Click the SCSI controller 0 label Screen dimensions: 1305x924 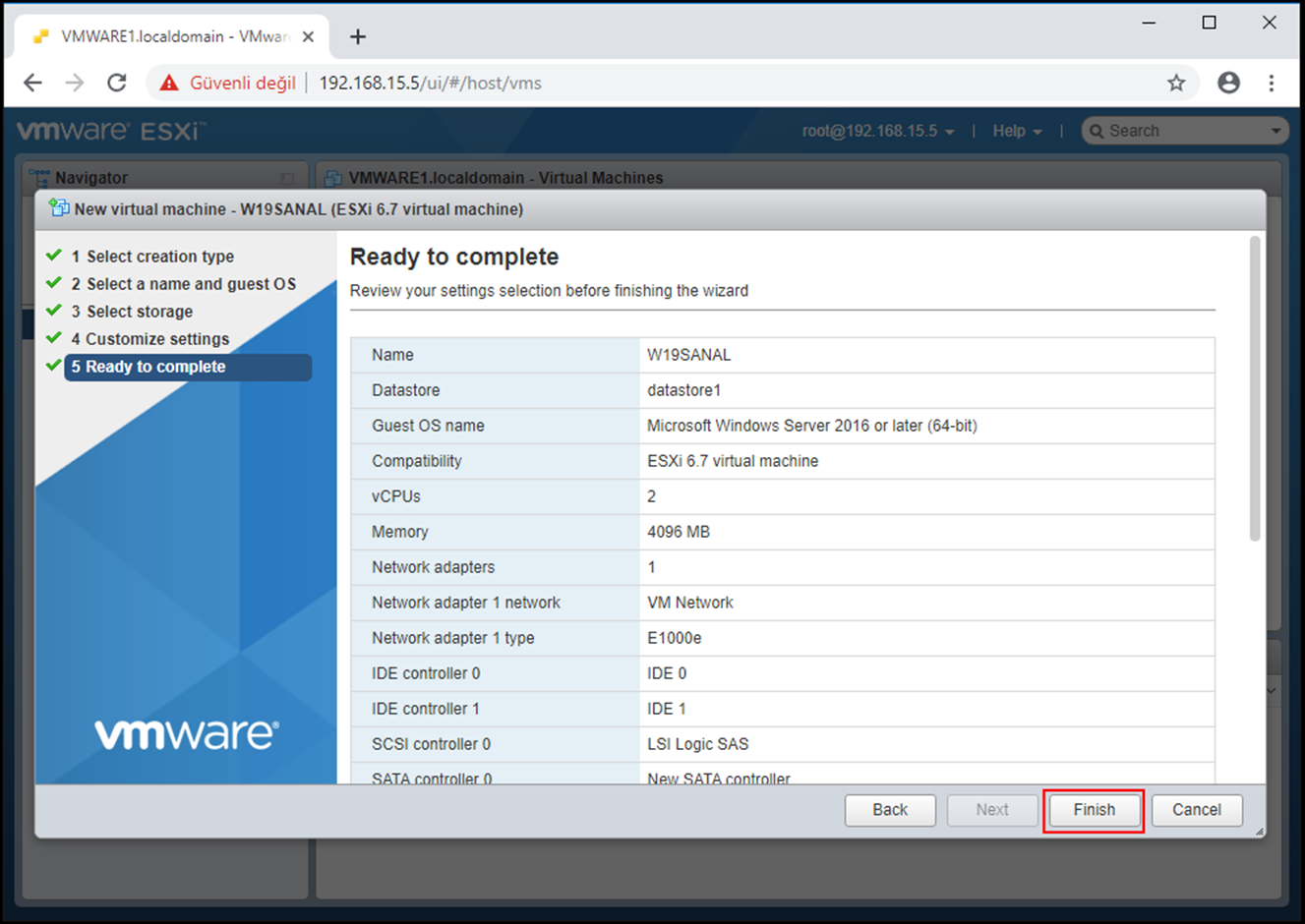pyautogui.click(x=431, y=744)
